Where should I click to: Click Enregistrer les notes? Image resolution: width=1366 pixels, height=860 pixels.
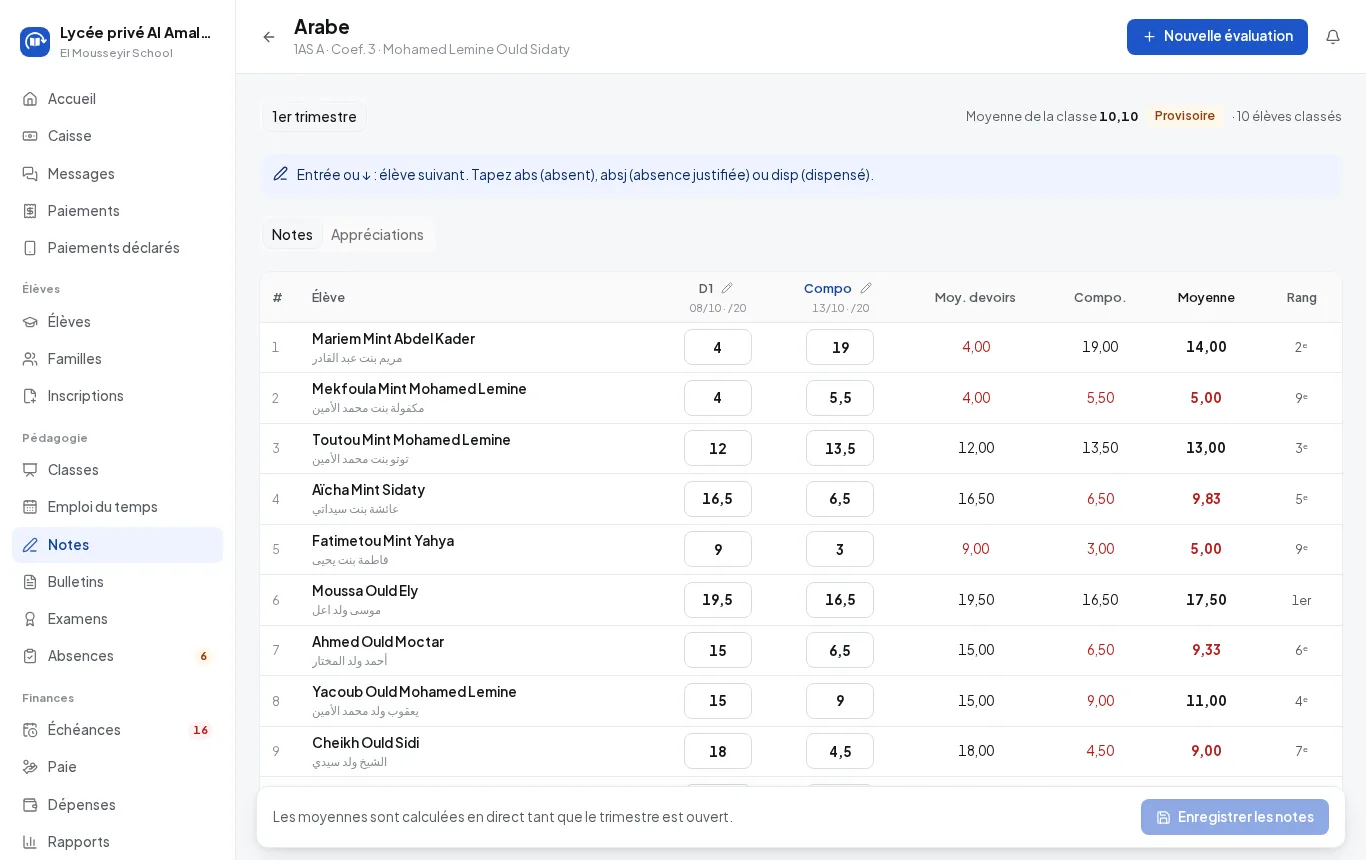pyautogui.click(x=1235, y=817)
